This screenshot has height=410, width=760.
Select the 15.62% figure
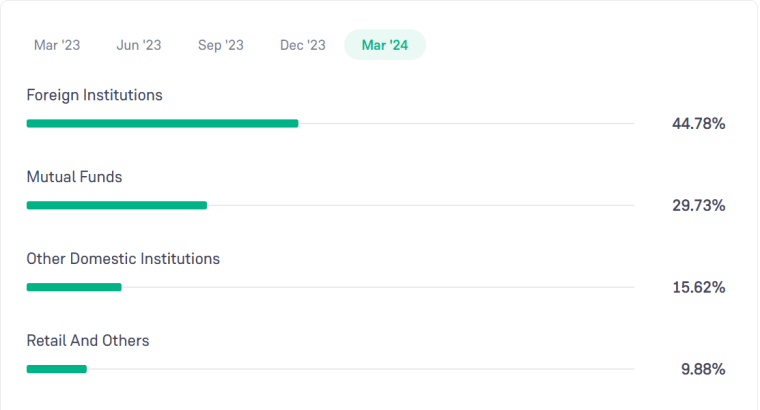(698, 288)
